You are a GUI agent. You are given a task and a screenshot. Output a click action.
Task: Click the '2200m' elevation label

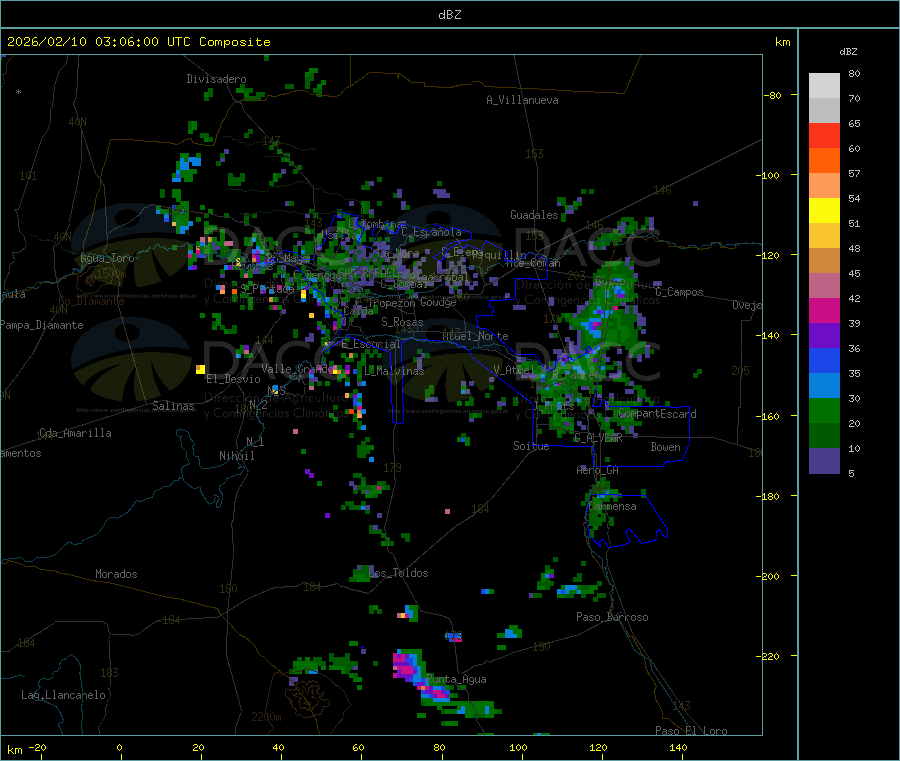(266, 717)
